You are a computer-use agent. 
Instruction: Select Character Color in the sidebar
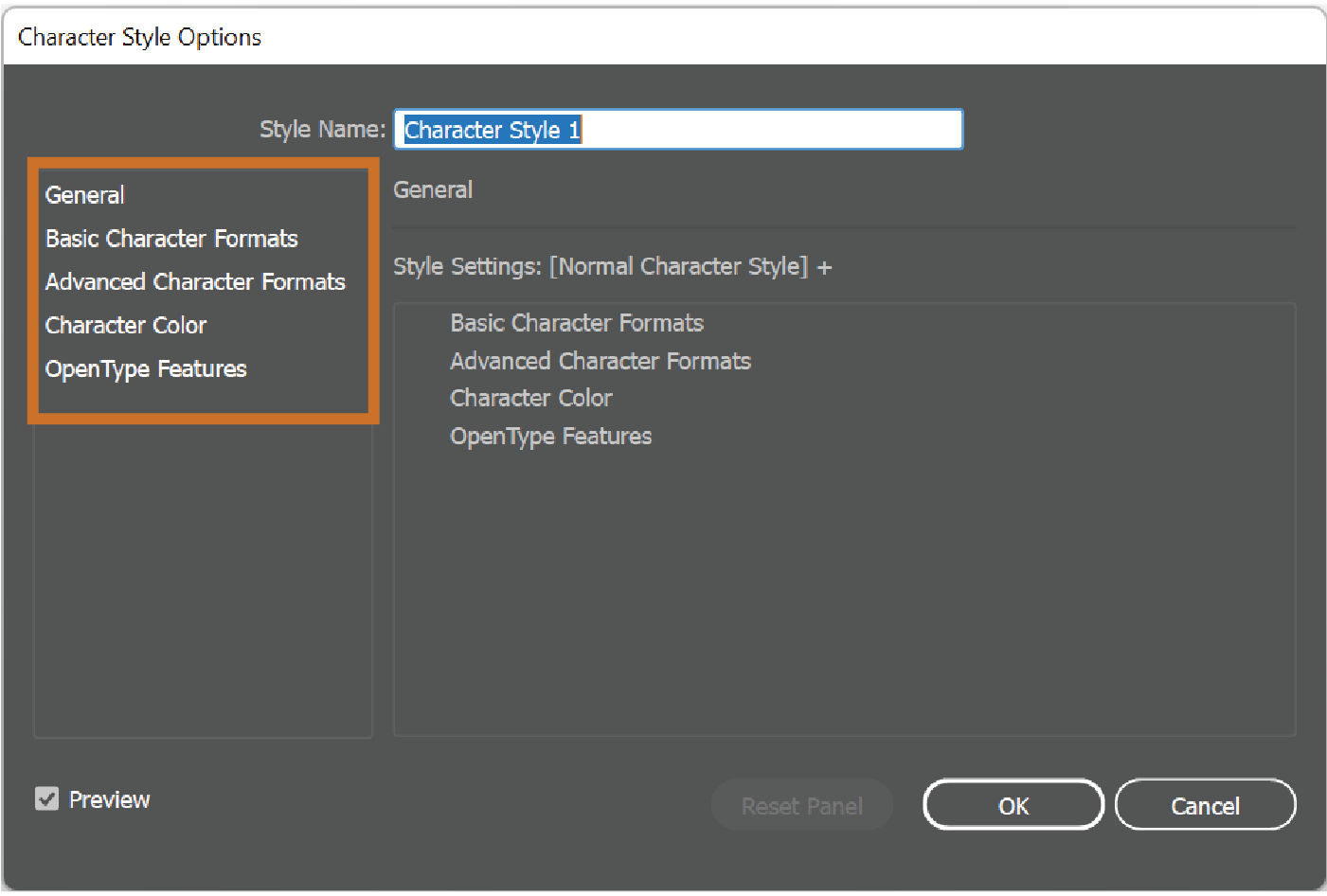(x=125, y=325)
